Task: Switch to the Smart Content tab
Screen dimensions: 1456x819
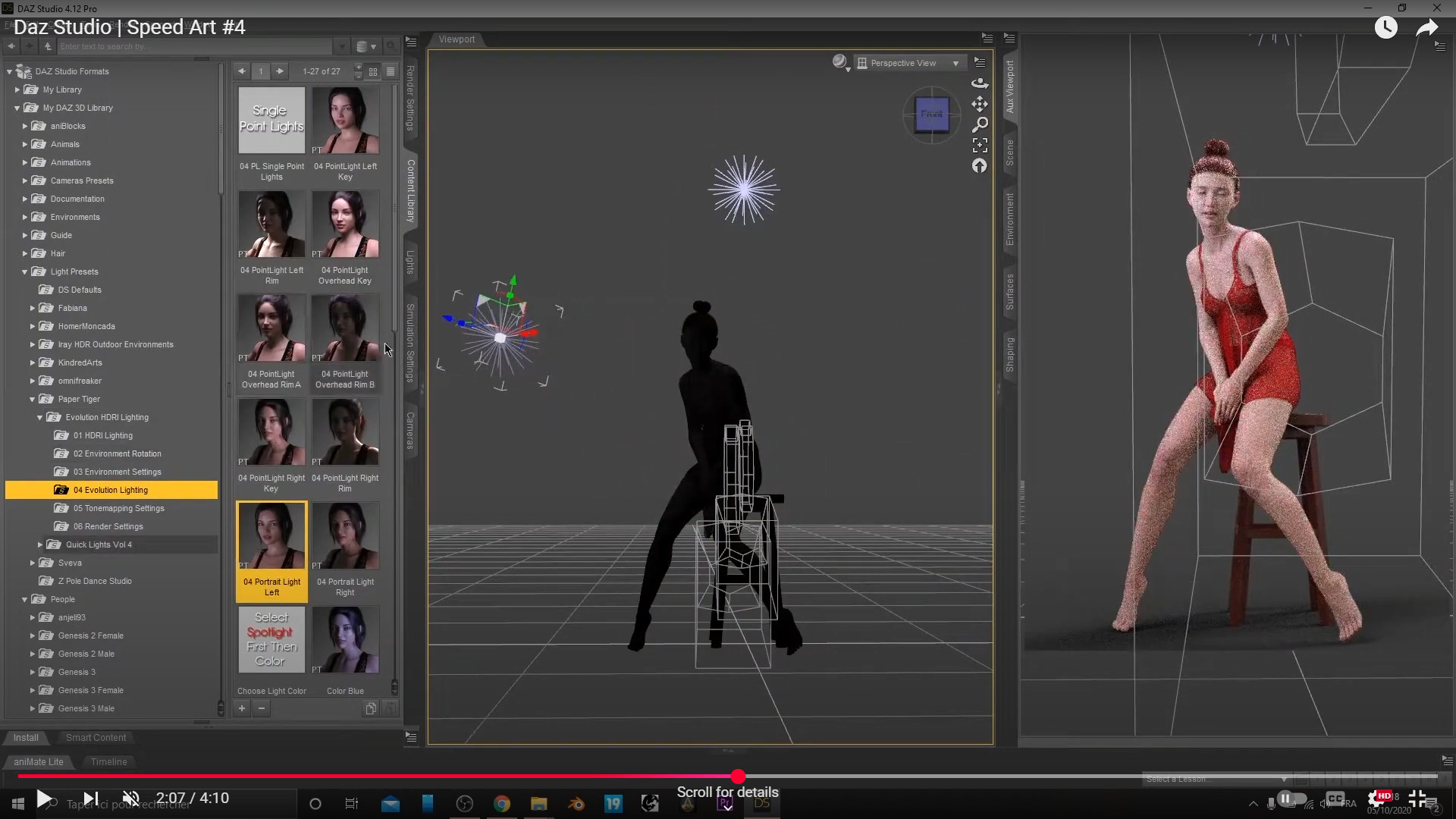Action: click(x=96, y=738)
